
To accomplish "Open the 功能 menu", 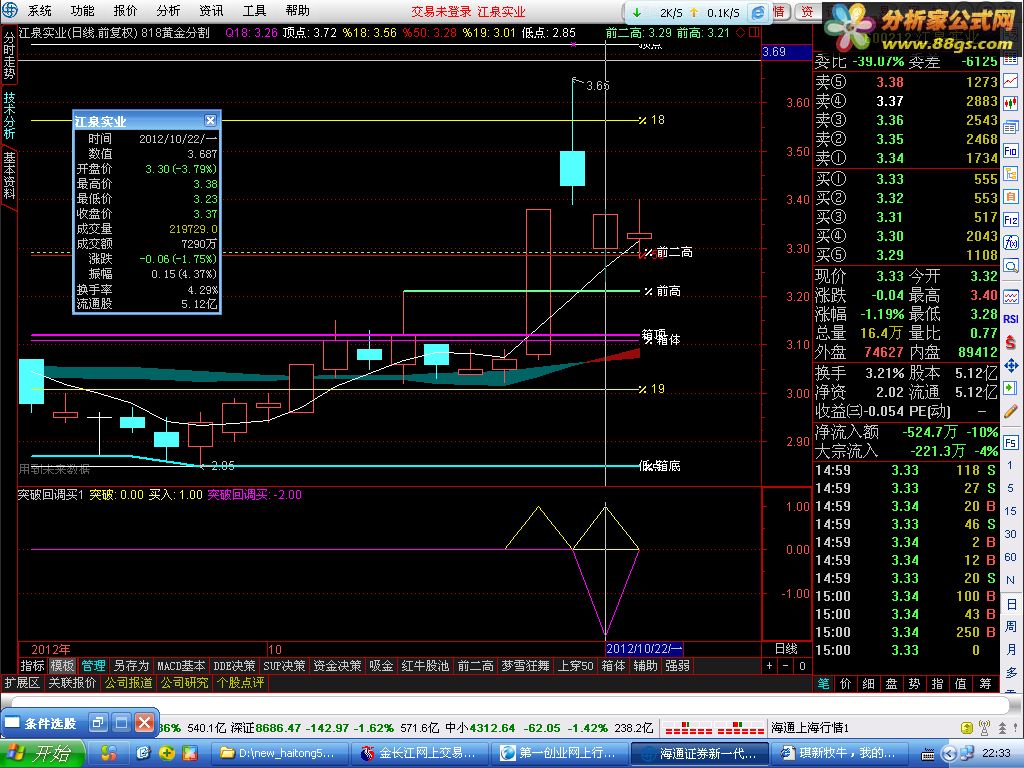I will pos(82,10).
